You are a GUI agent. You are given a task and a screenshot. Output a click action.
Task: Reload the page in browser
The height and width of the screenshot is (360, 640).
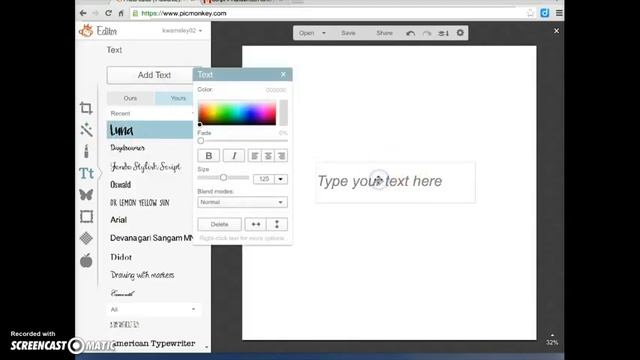[108, 13]
